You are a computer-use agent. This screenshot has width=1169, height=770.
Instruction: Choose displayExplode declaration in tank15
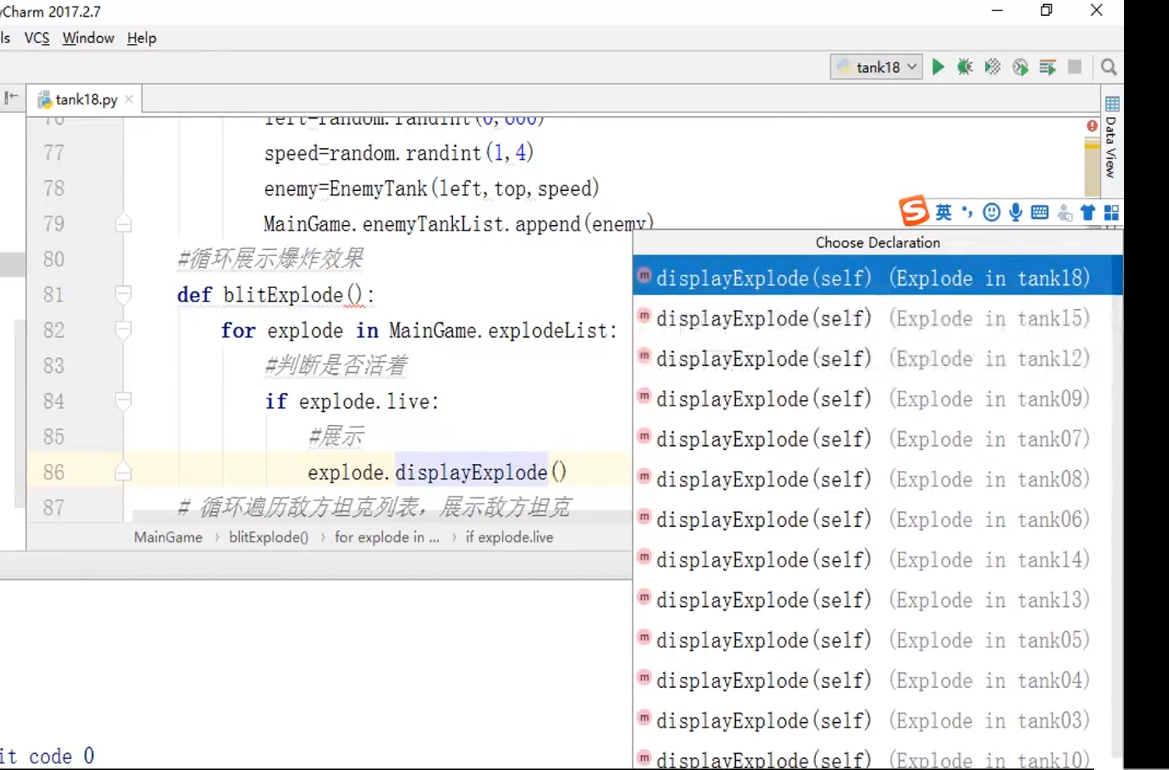[x=877, y=318]
